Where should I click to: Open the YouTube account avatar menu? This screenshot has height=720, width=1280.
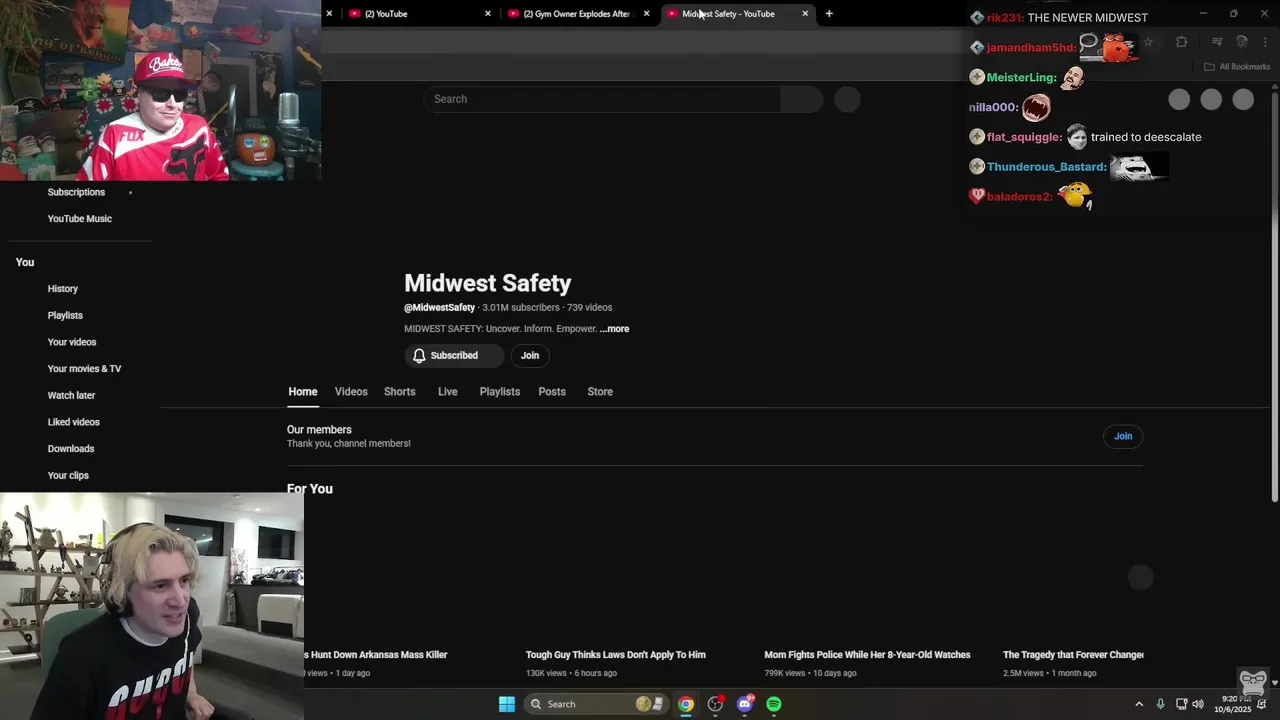(1243, 99)
